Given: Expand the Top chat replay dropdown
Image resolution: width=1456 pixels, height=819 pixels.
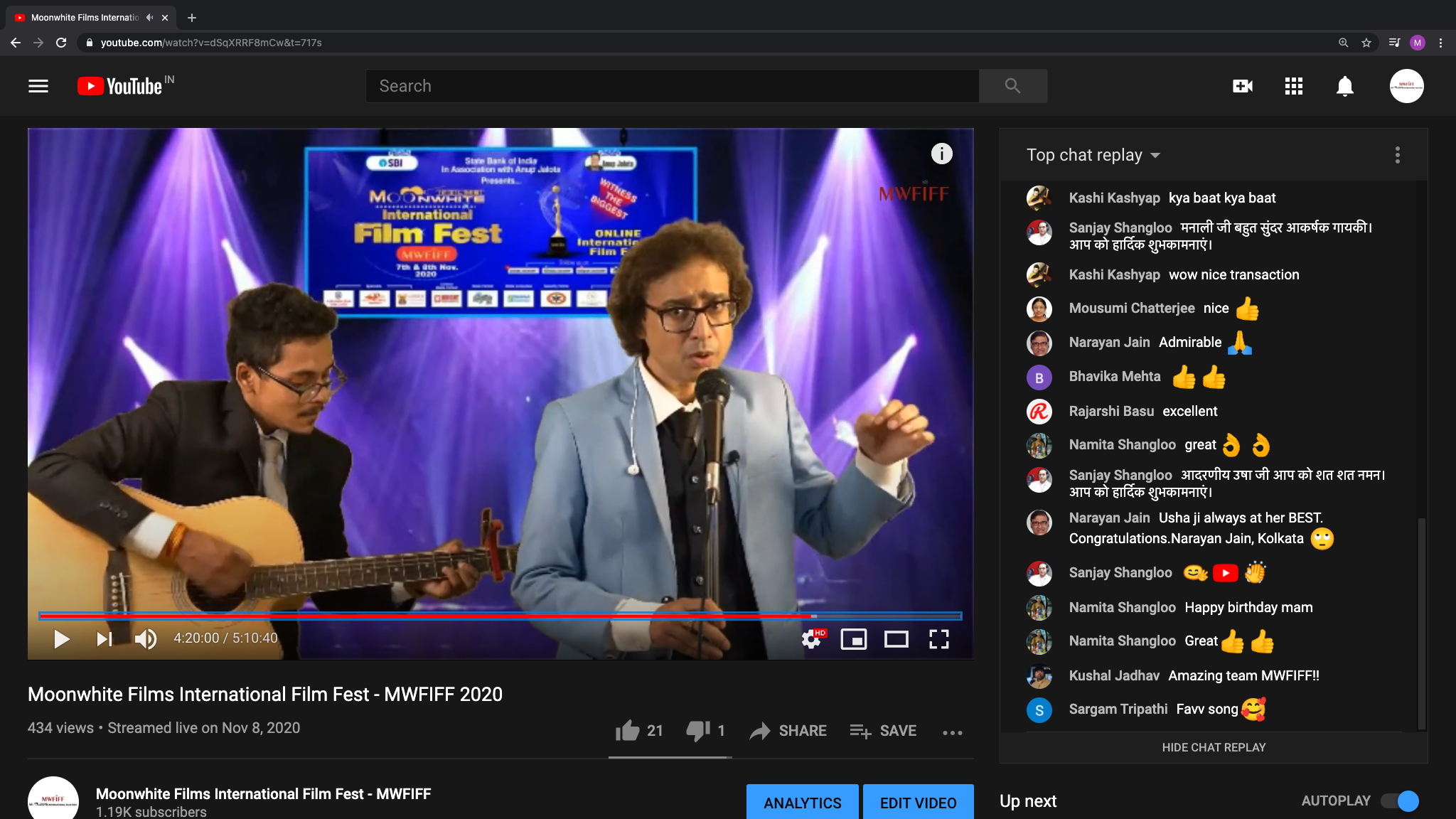Looking at the screenshot, I should (1093, 155).
